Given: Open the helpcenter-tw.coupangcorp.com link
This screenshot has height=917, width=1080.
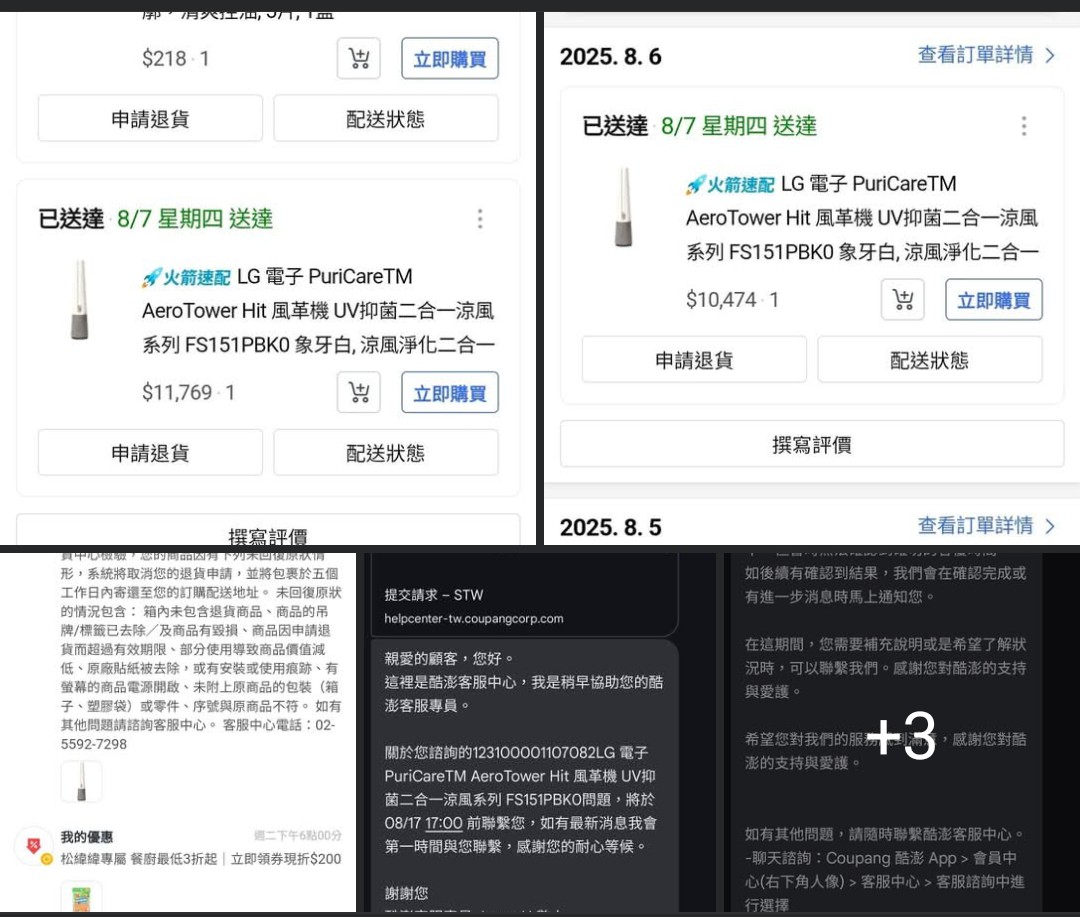Looking at the screenshot, I should (x=474, y=619).
